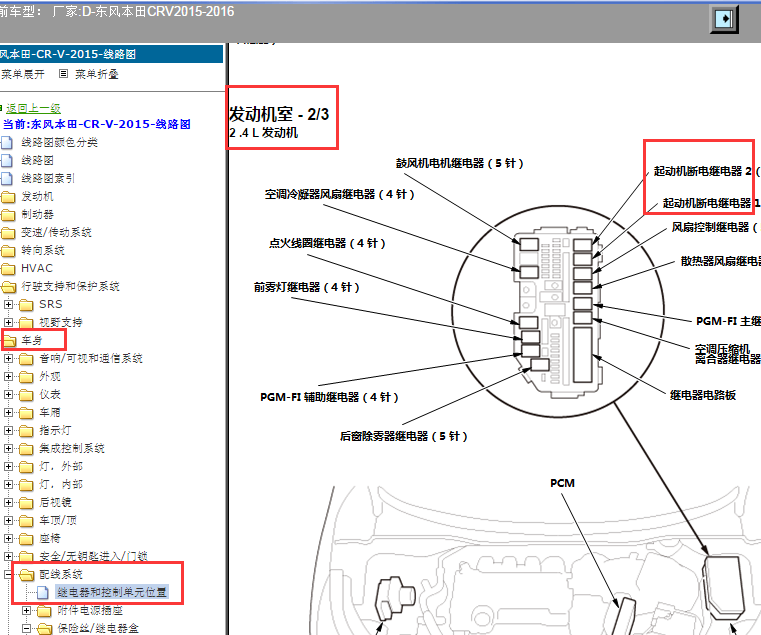Expand the 音响/可视和通信系统 node
The image size is (761, 635).
click(8, 358)
